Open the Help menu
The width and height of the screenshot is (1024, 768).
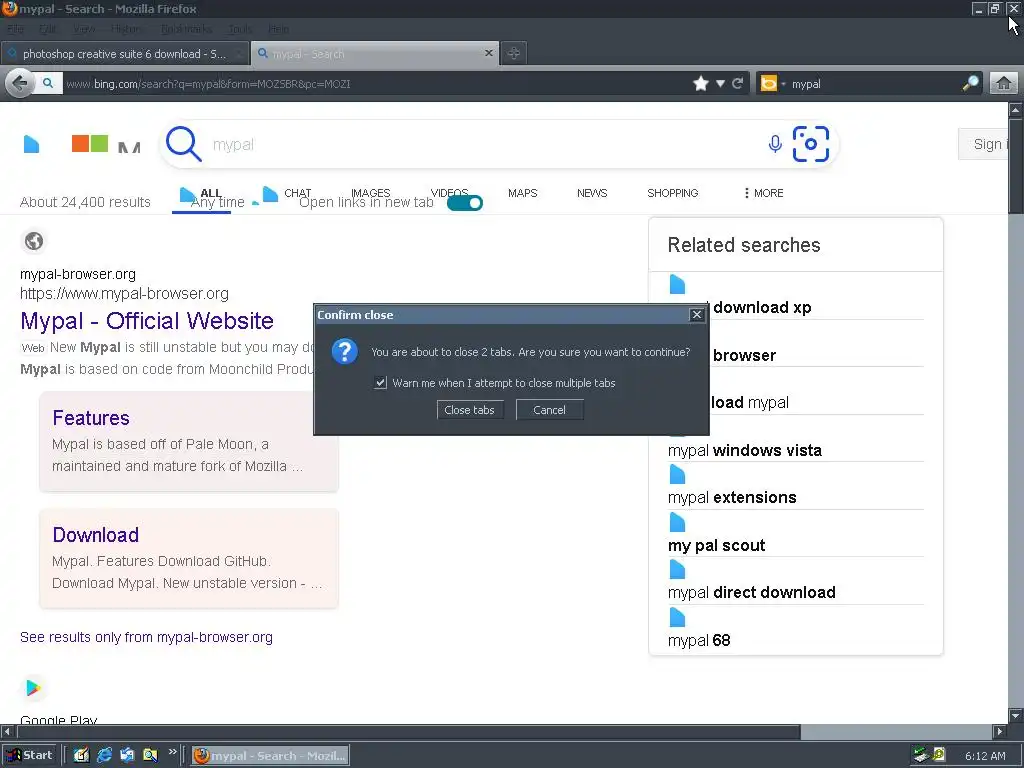(x=278, y=29)
